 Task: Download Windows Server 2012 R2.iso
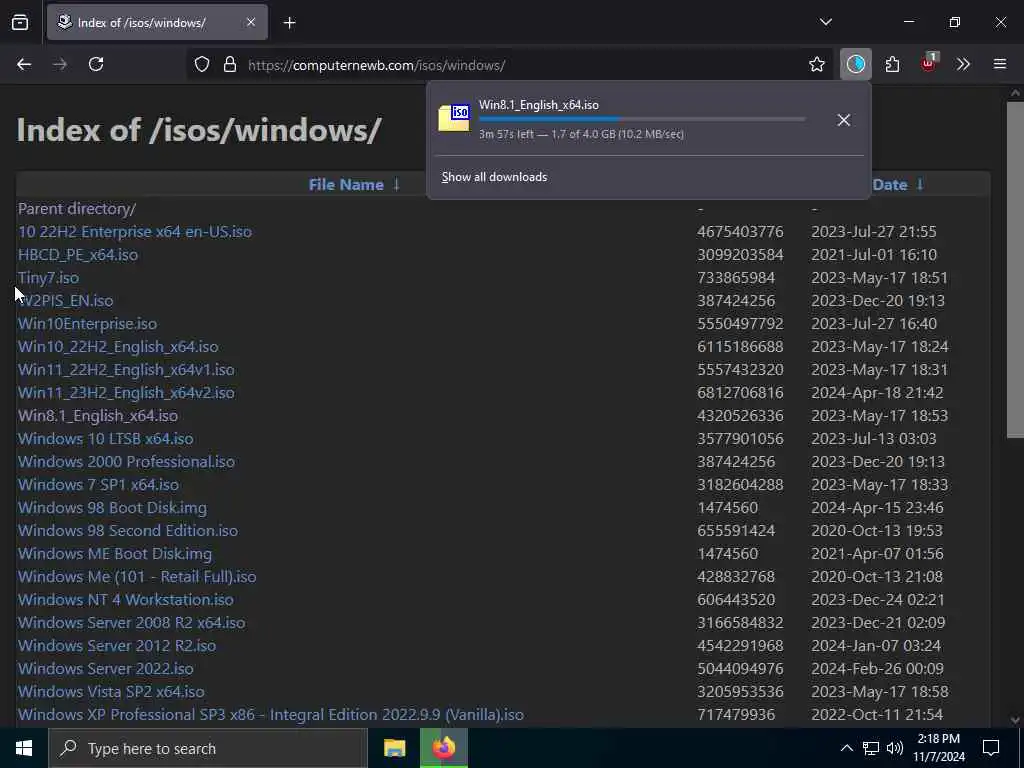(x=117, y=645)
